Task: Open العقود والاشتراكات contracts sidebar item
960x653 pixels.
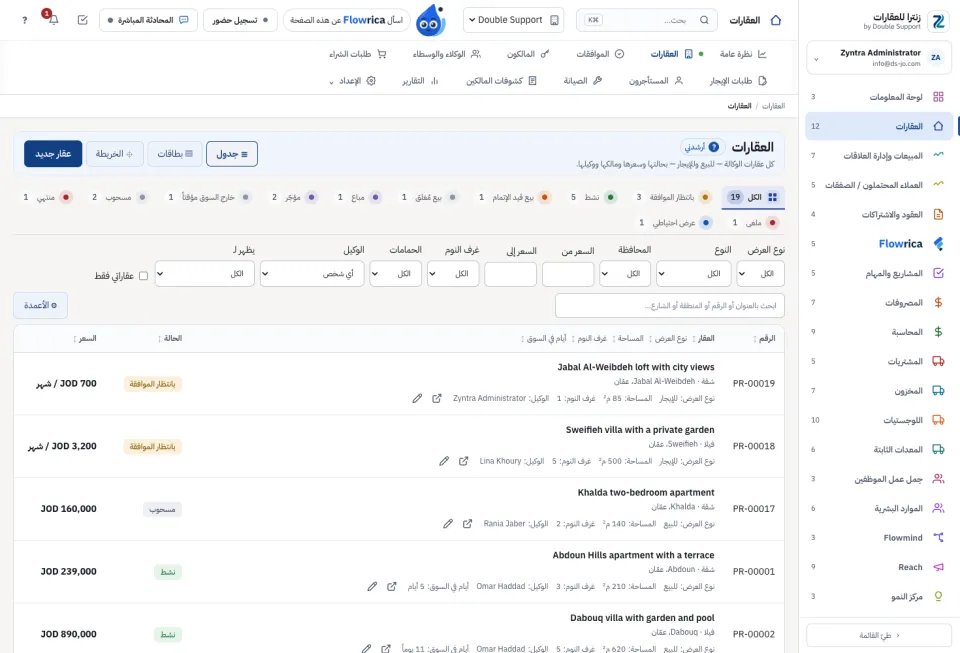Action: pos(879,214)
